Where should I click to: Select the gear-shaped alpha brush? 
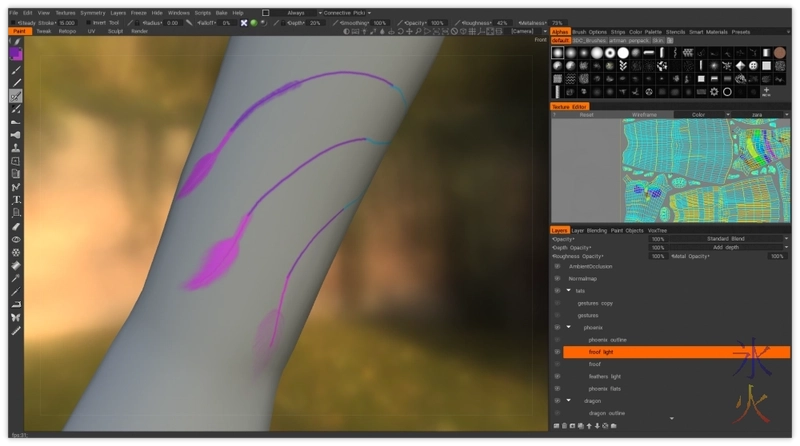(x=713, y=92)
